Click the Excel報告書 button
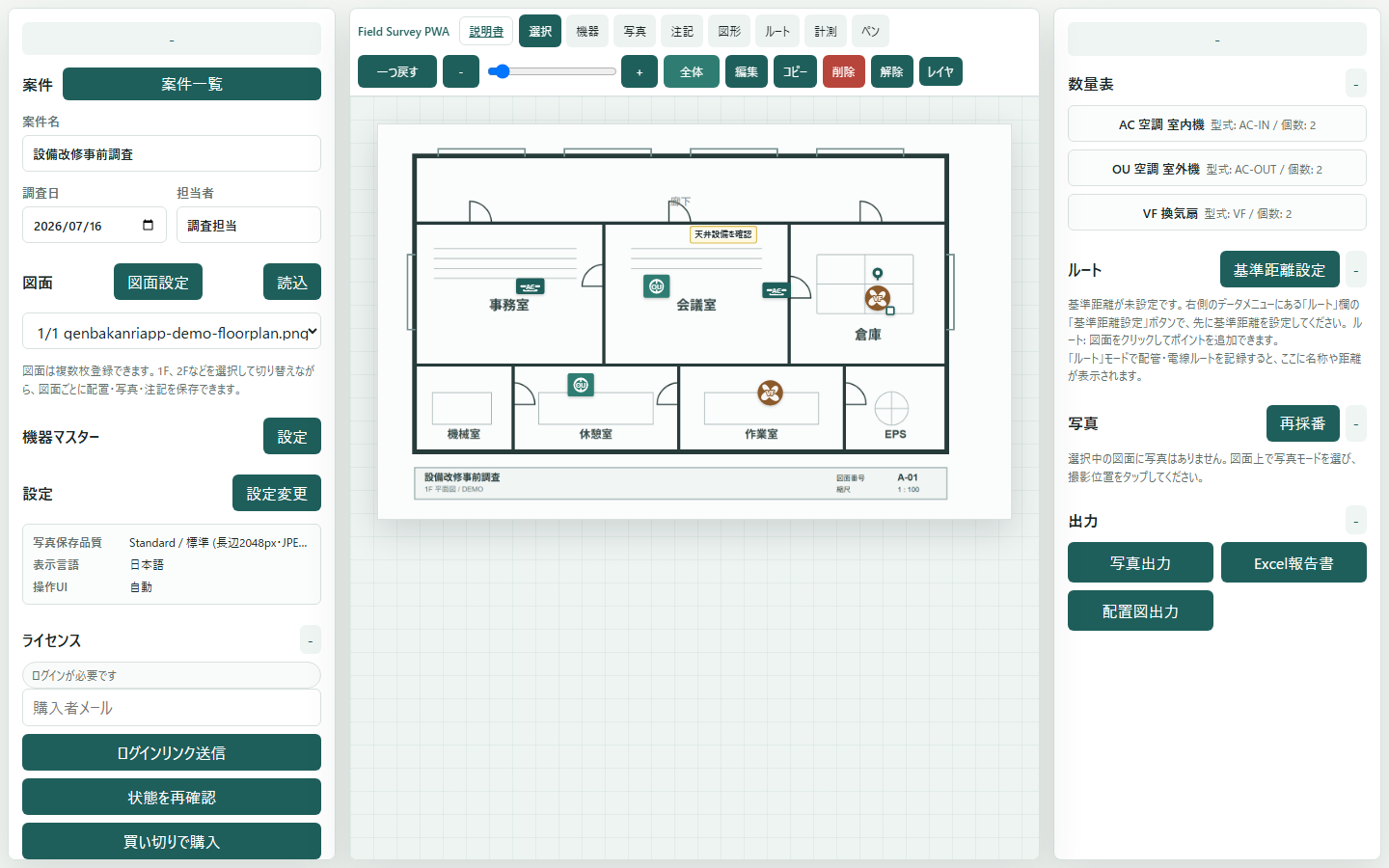The height and width of the screenshot is (868, 1389). tap(1294, 562)
